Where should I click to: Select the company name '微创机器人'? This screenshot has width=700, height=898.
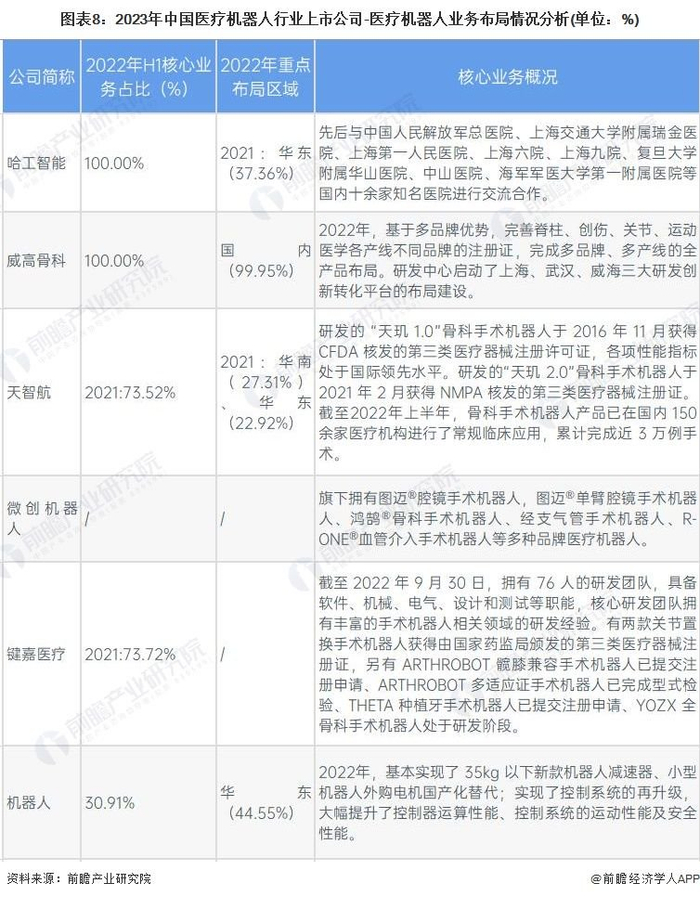coord(42,518)
